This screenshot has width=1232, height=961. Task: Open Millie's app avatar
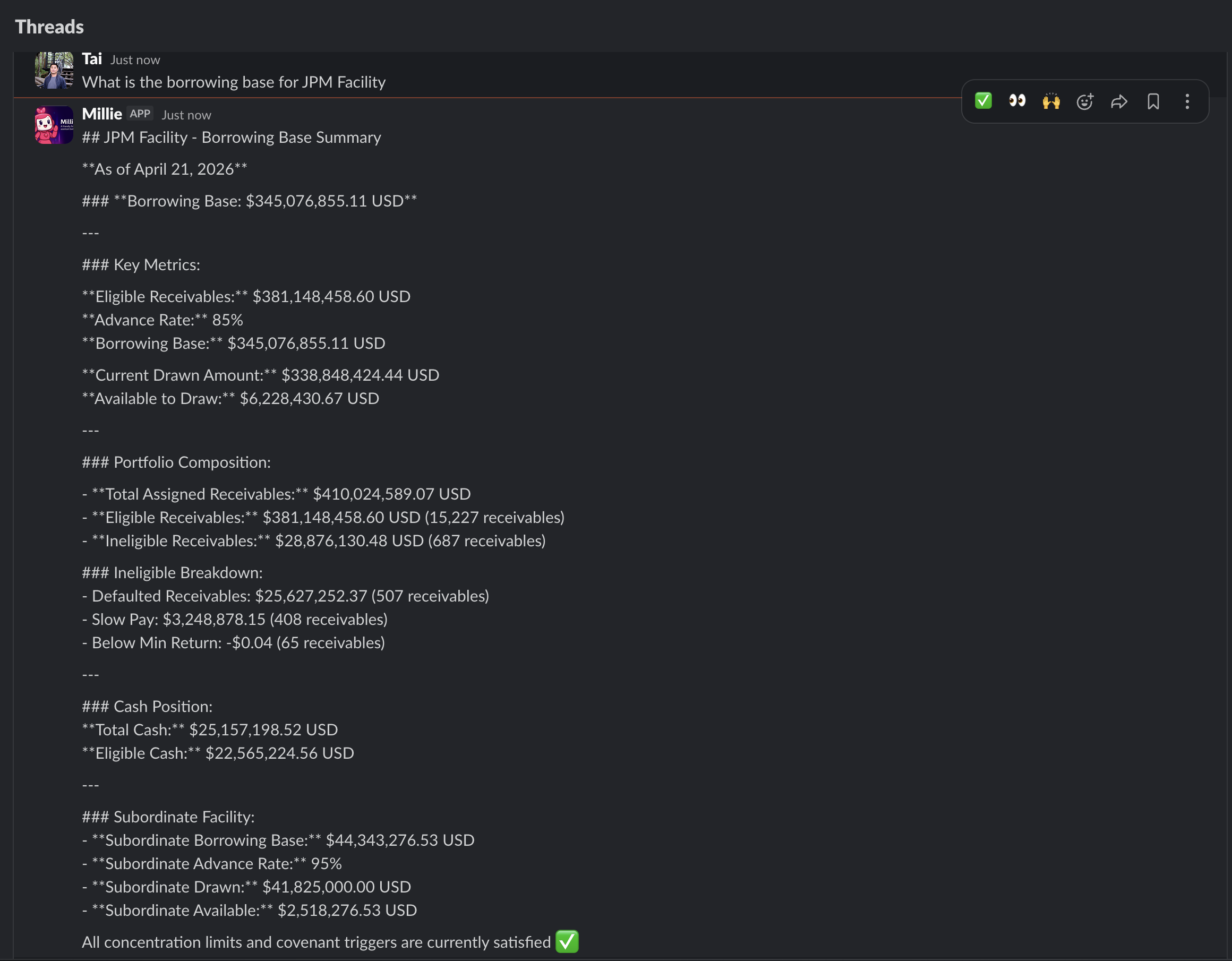click(x=54, y=125)
